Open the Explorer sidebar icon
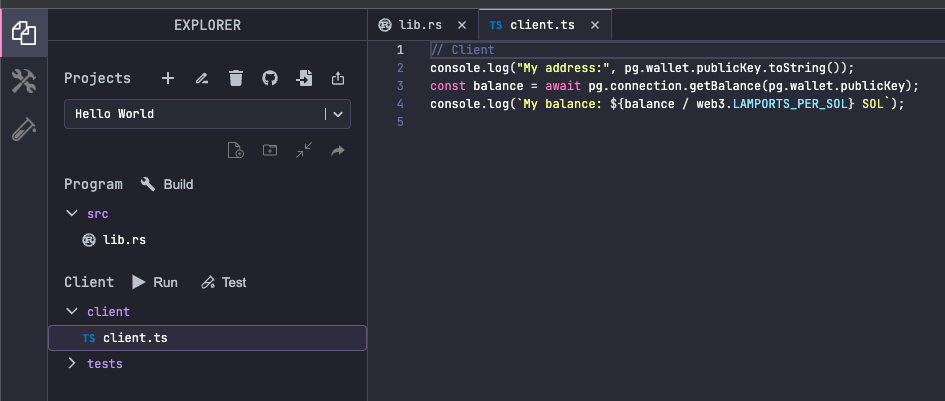This screenshot has width=945, height=401. (x=24, y=33)
